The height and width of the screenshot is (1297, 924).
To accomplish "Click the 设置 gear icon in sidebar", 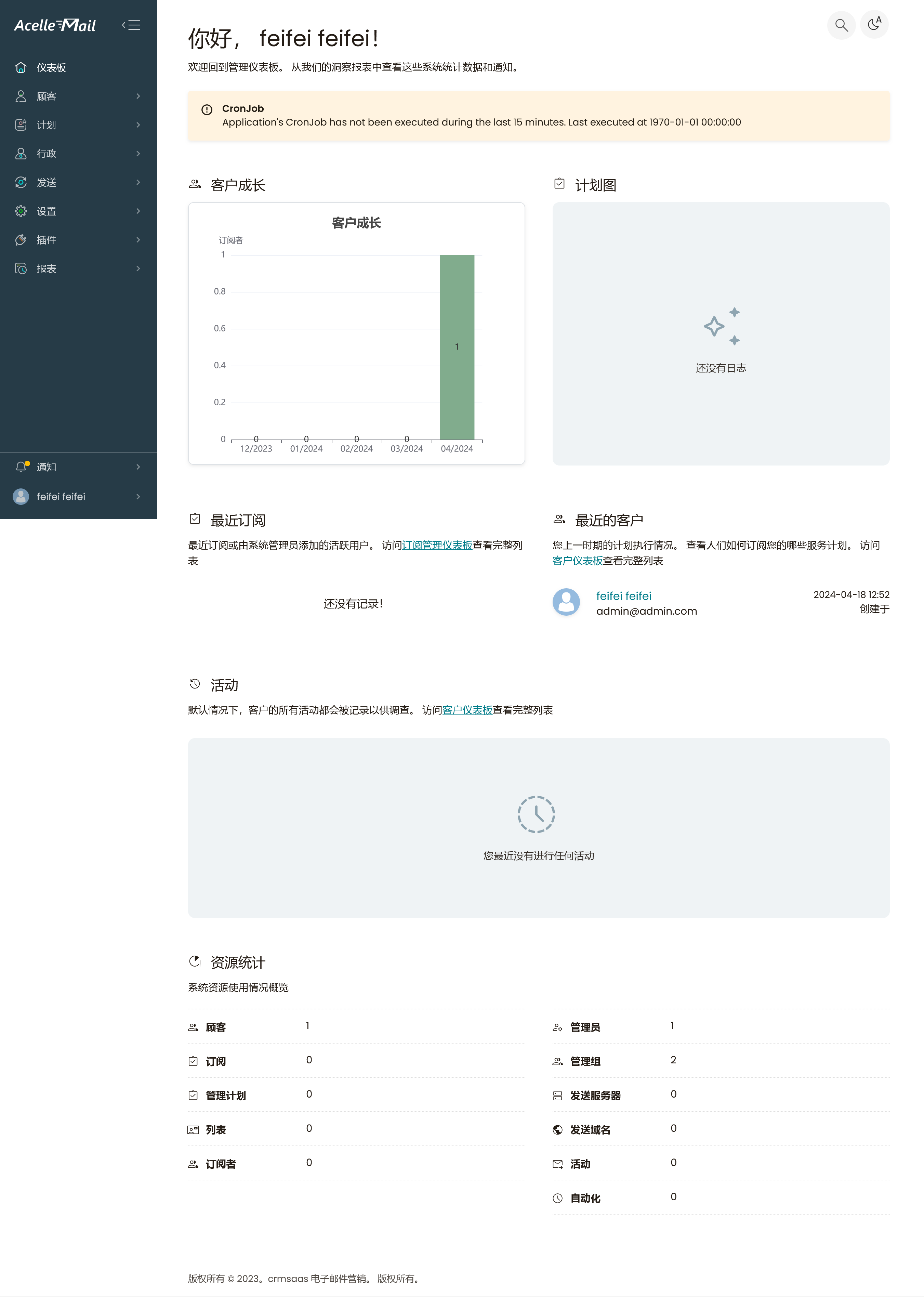I will click(x=21, y=211).
